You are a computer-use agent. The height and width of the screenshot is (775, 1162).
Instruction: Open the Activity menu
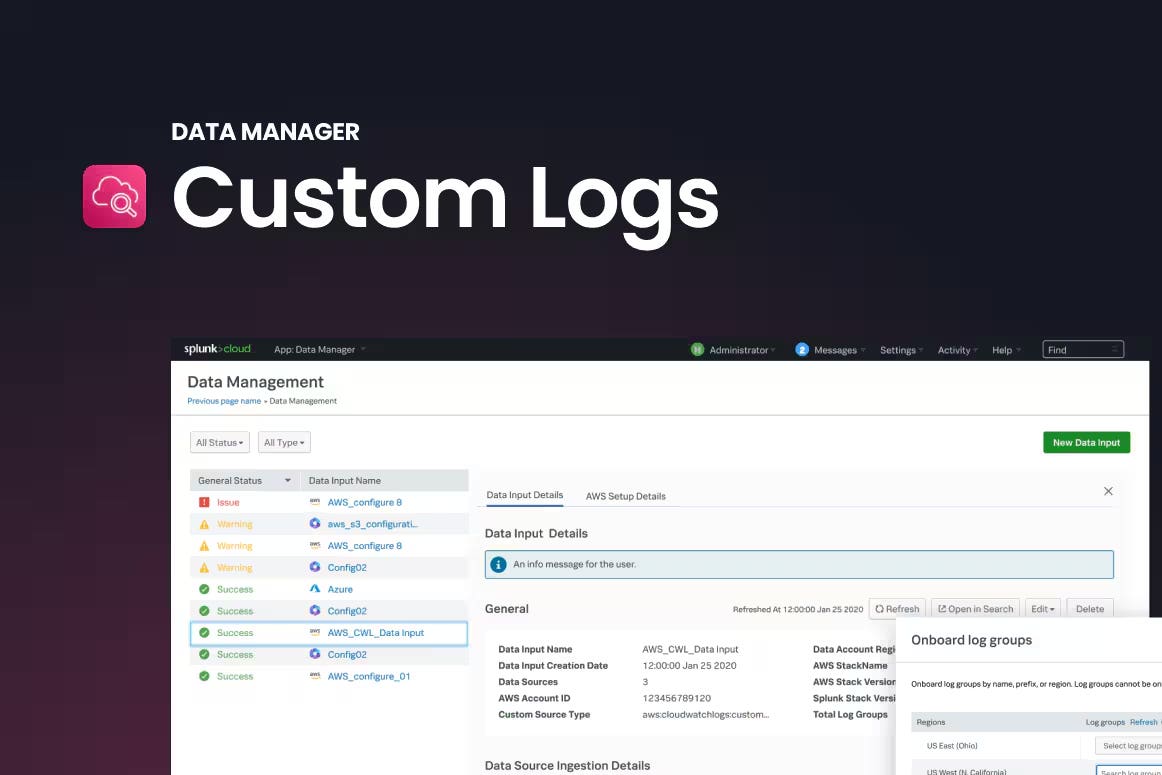957,350
